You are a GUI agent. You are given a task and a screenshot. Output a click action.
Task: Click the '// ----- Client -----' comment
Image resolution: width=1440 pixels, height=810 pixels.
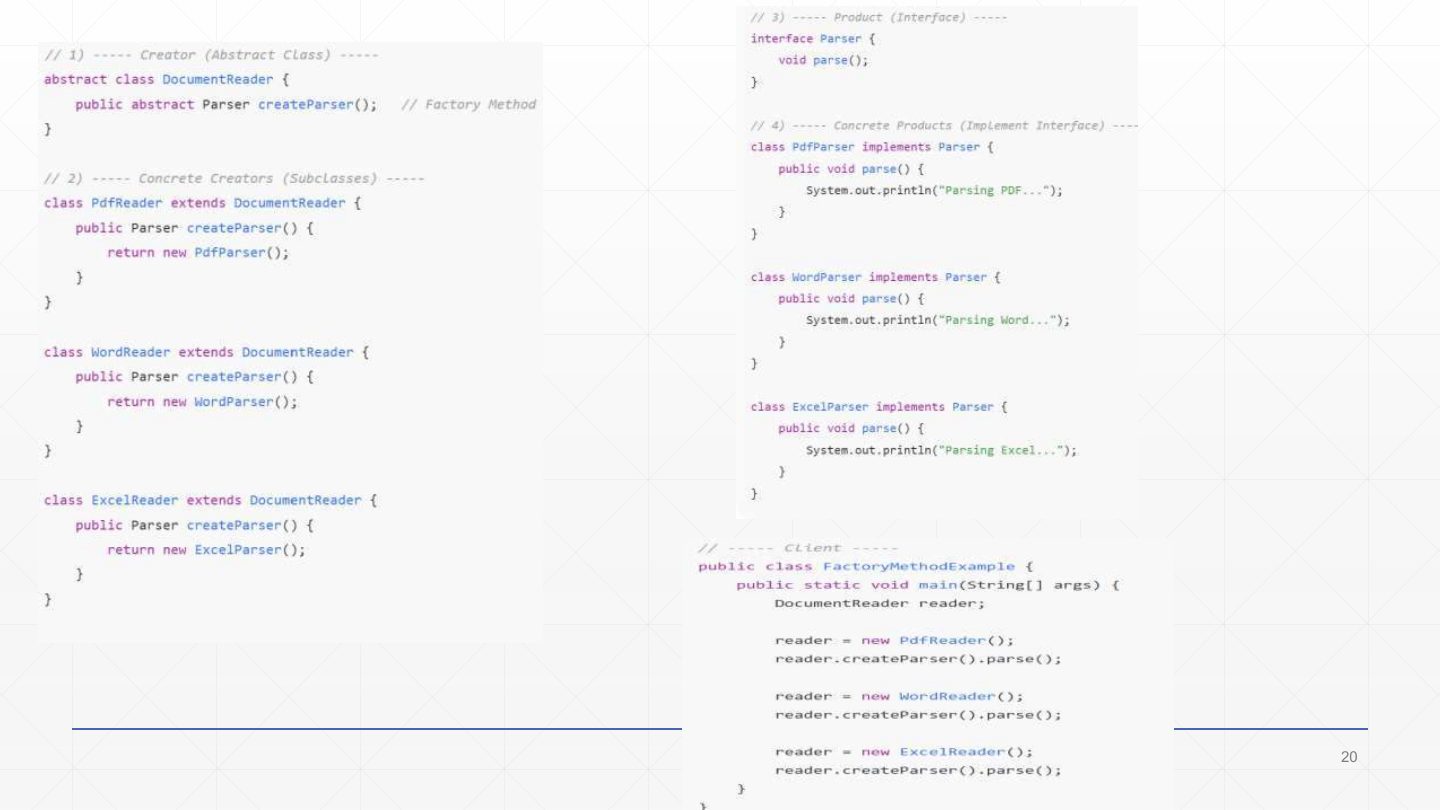(797, 548)
